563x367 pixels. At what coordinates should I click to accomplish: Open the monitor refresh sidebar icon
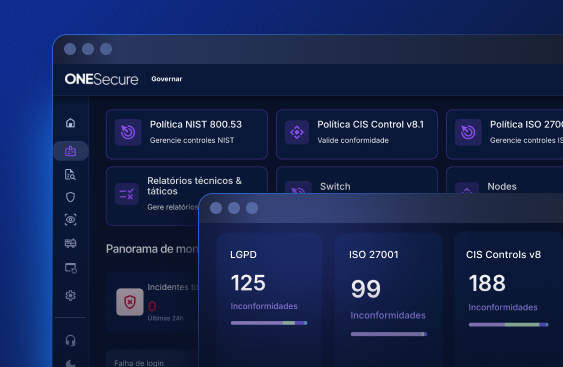(x=71, y=268)
